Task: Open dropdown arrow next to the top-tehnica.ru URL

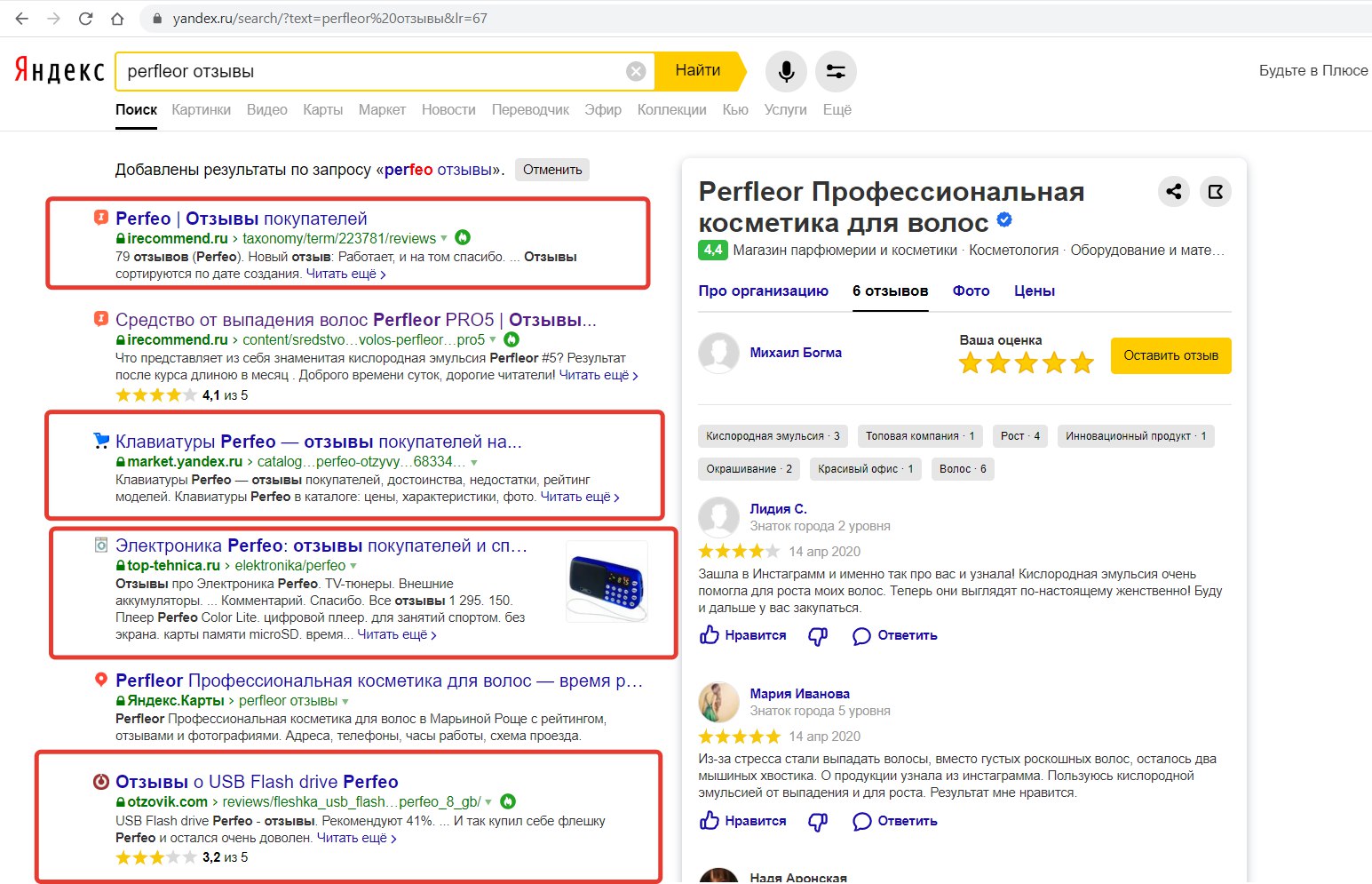Action: point(353,566)
